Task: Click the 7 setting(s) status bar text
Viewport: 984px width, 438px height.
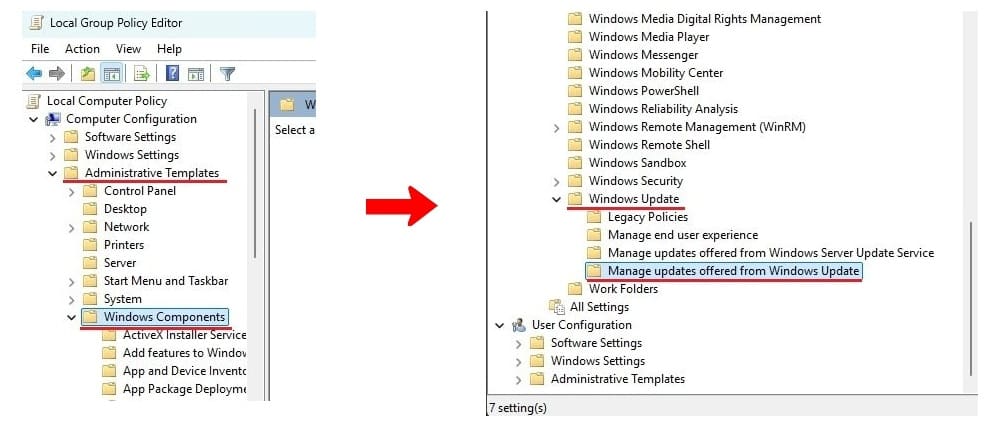Action: (x=518, y=408)
